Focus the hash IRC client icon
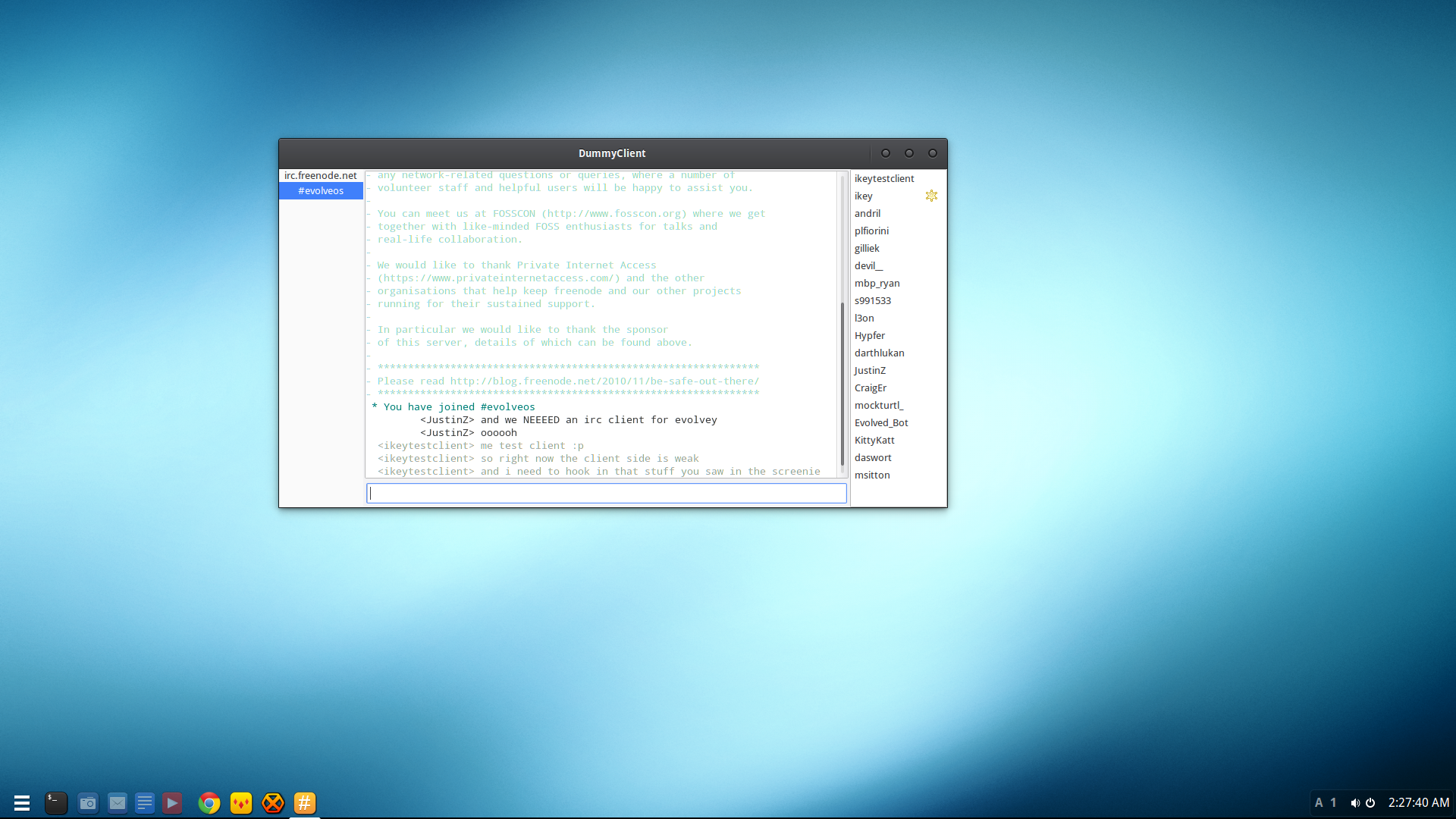The width and height of the screenshot is (1456, 819). click(305, 802)
